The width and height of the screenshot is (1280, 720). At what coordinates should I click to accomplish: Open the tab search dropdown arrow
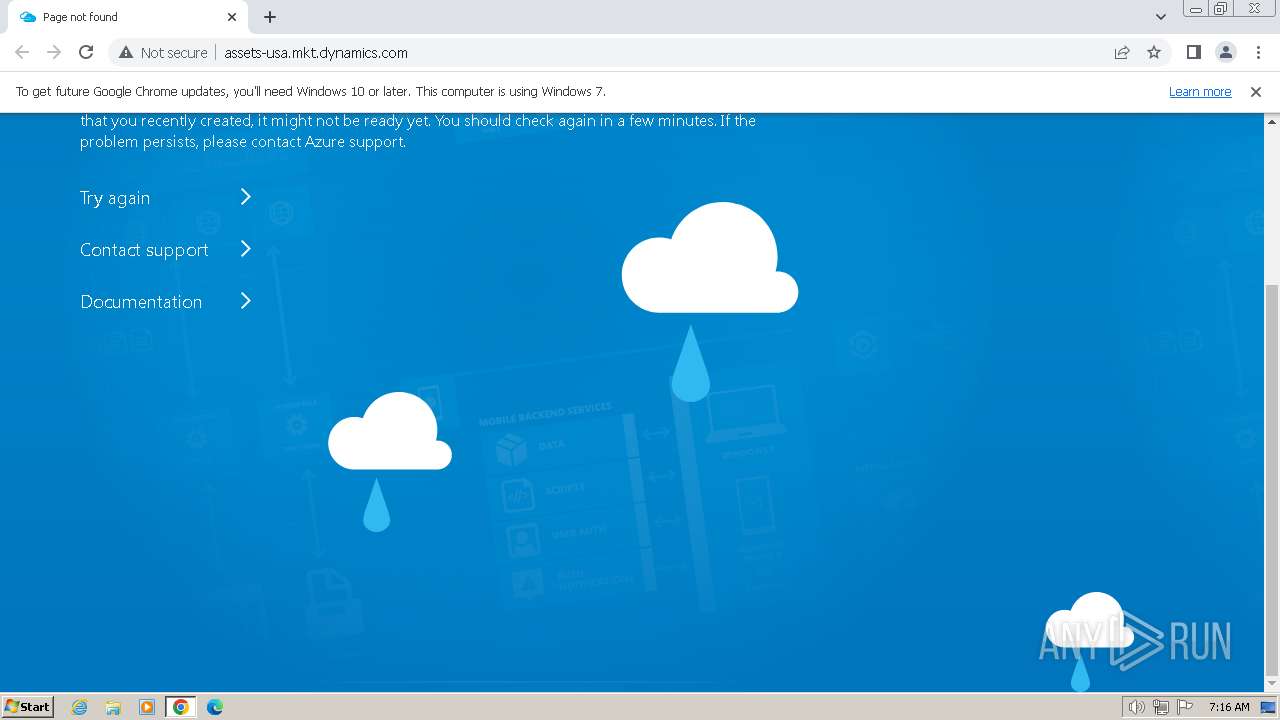1160,17
